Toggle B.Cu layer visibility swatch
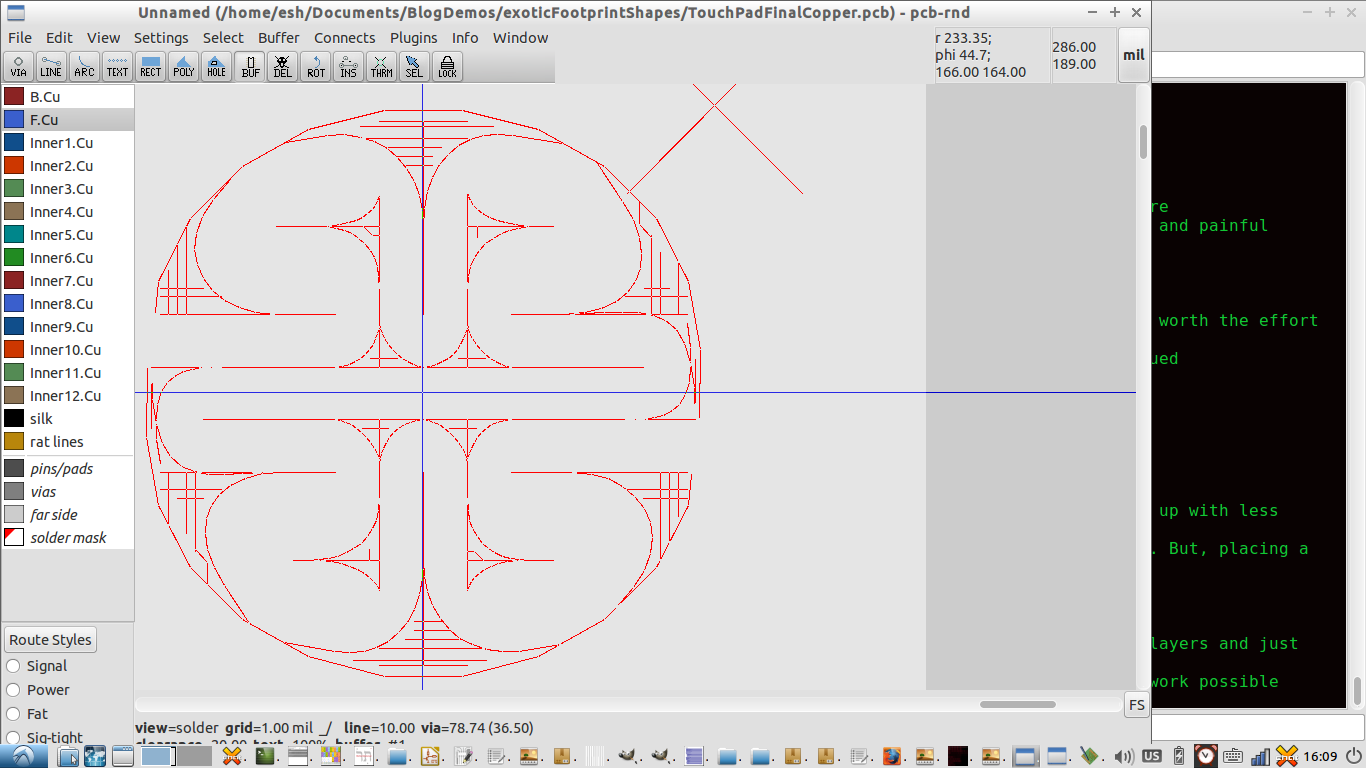 tap(14, 97)
